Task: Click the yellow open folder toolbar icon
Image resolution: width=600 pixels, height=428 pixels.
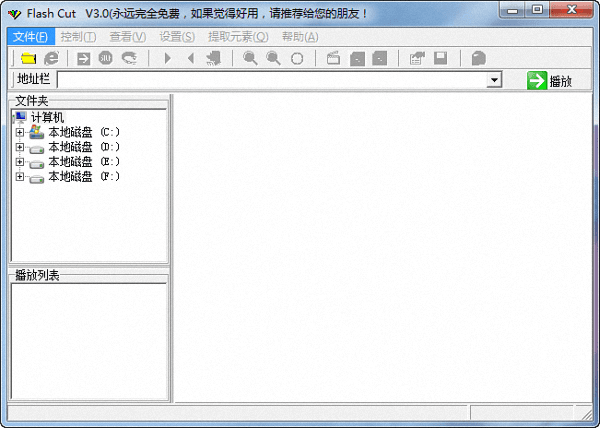Action: click(x=28, y=59)
